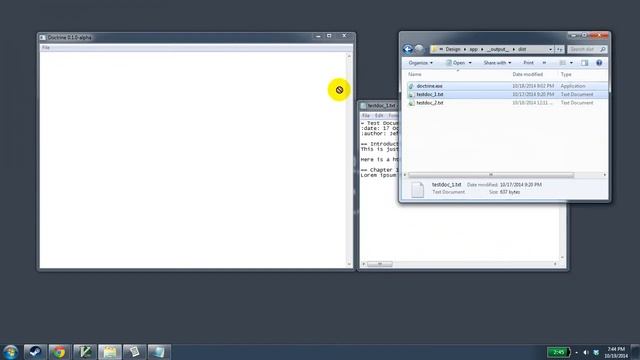Go back in Explorer window
Image resolution: width=640 pixels, height=360 pixels.
coord(408,49)
